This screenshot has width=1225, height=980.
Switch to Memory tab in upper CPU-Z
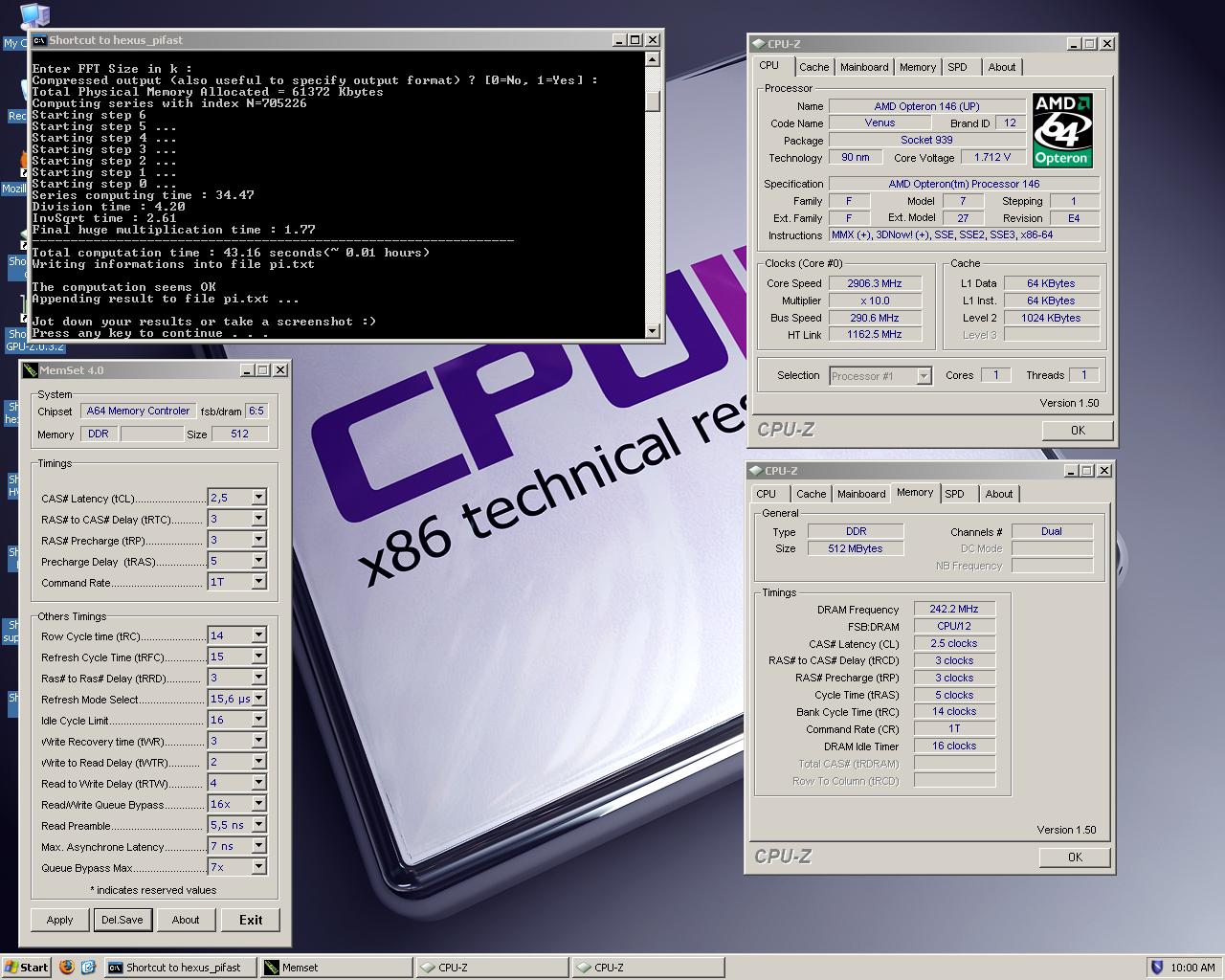918,67
